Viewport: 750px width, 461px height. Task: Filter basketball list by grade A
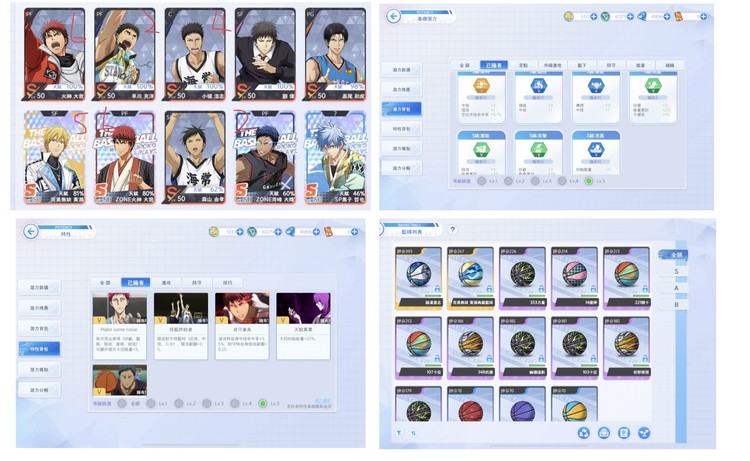click(676, 288)
